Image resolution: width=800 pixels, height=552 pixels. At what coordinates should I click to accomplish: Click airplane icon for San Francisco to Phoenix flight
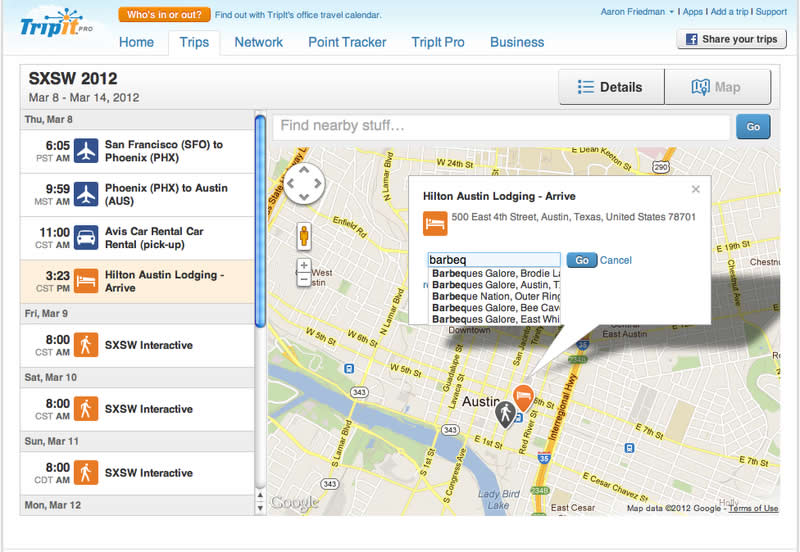click(x=86, y=151)
